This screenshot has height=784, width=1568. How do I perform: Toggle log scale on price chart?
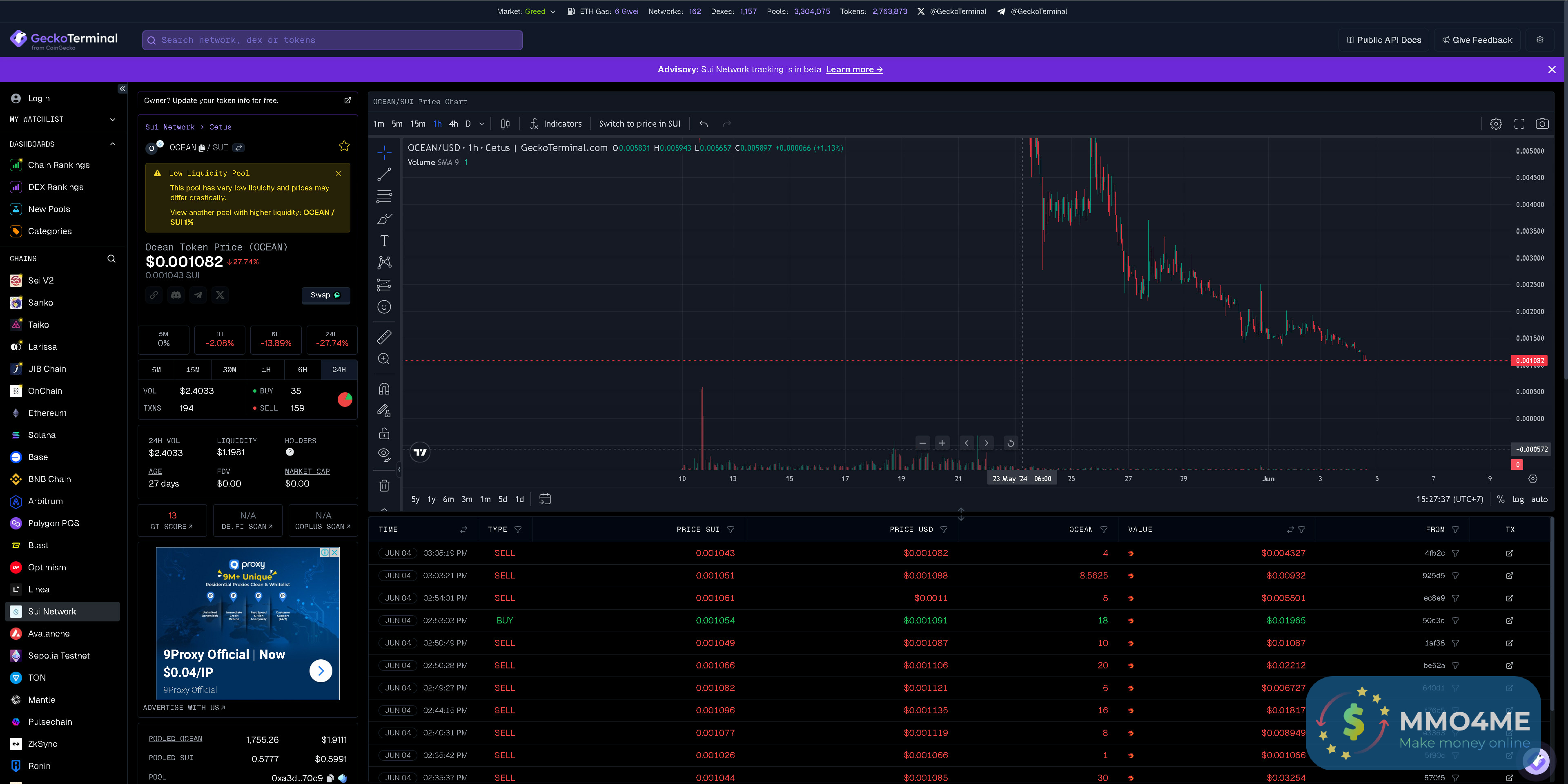(x=1517, y=499)
